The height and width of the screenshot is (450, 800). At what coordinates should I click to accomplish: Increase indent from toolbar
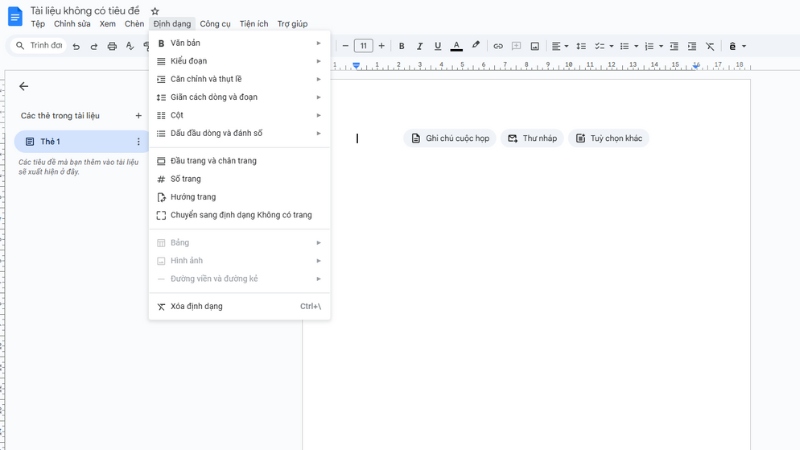click(x=692, y=46)
